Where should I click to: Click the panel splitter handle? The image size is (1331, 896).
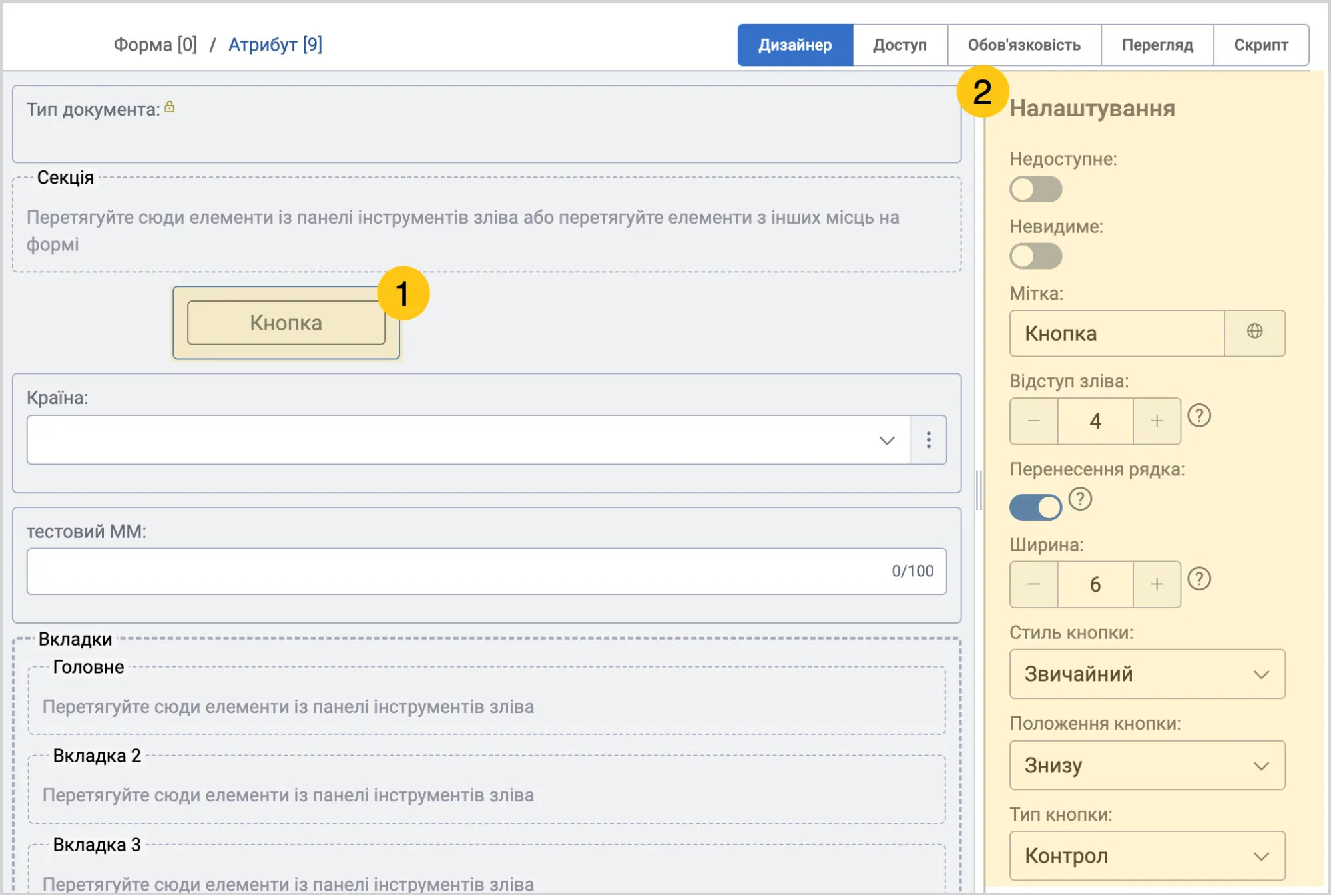pyautogui.click(x=979, y=489)
